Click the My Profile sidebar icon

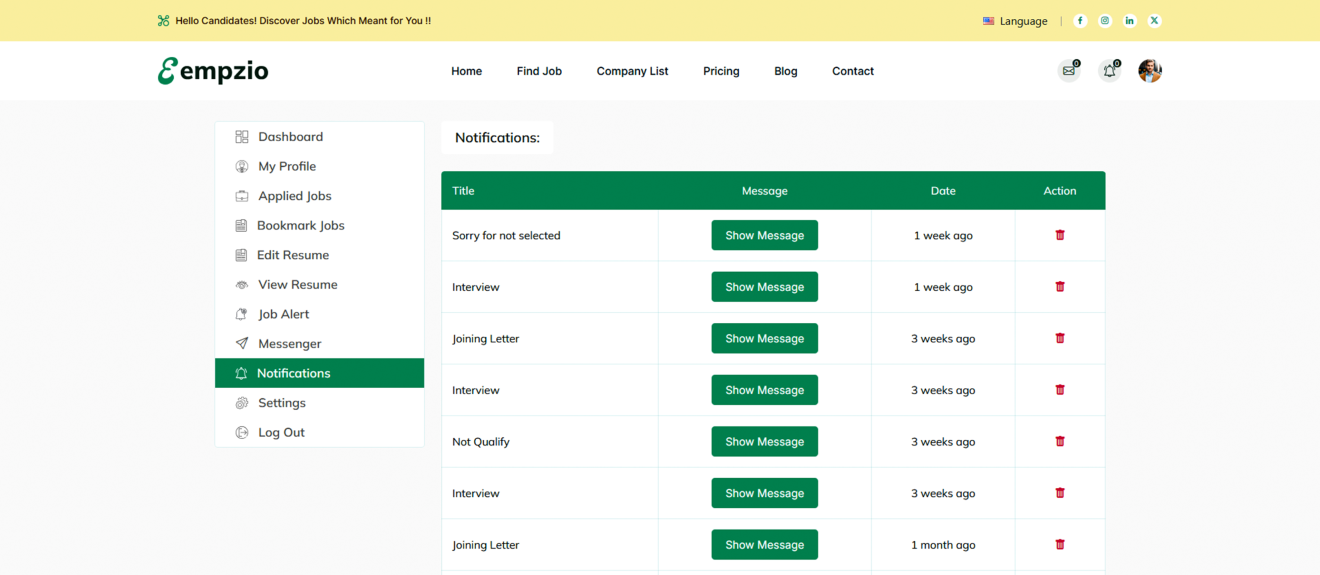pos(241,166)
